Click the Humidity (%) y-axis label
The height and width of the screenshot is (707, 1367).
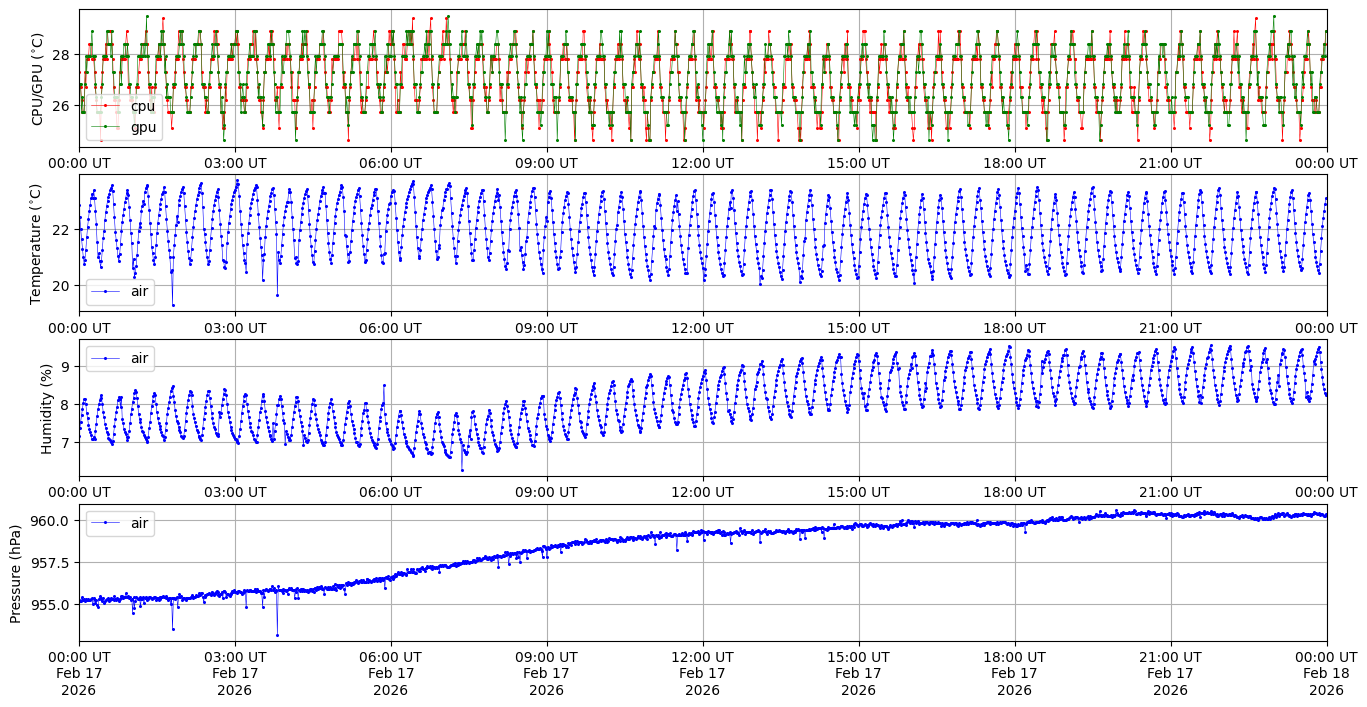[x=46, y=408]
